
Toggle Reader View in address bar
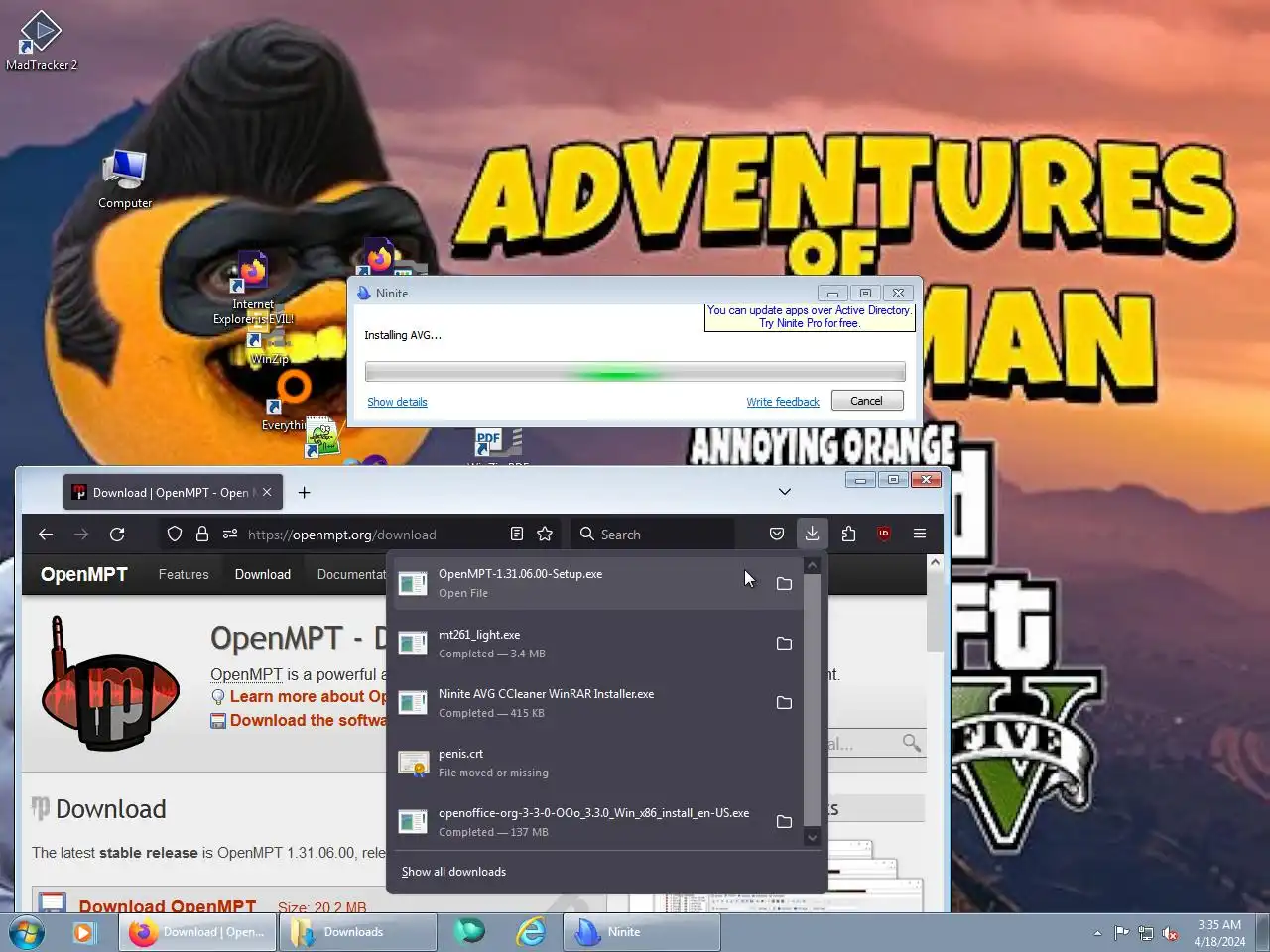(517, 535)
